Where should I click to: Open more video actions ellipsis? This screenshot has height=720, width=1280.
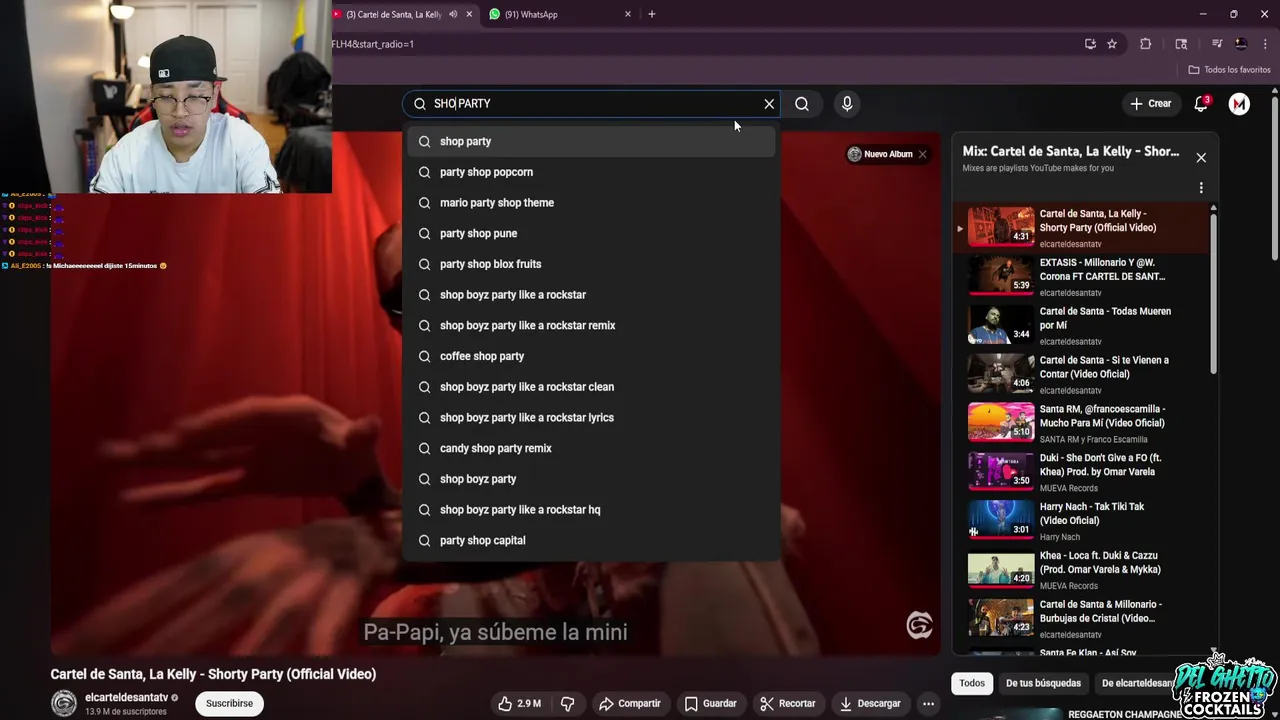click(x=928, y=704)
